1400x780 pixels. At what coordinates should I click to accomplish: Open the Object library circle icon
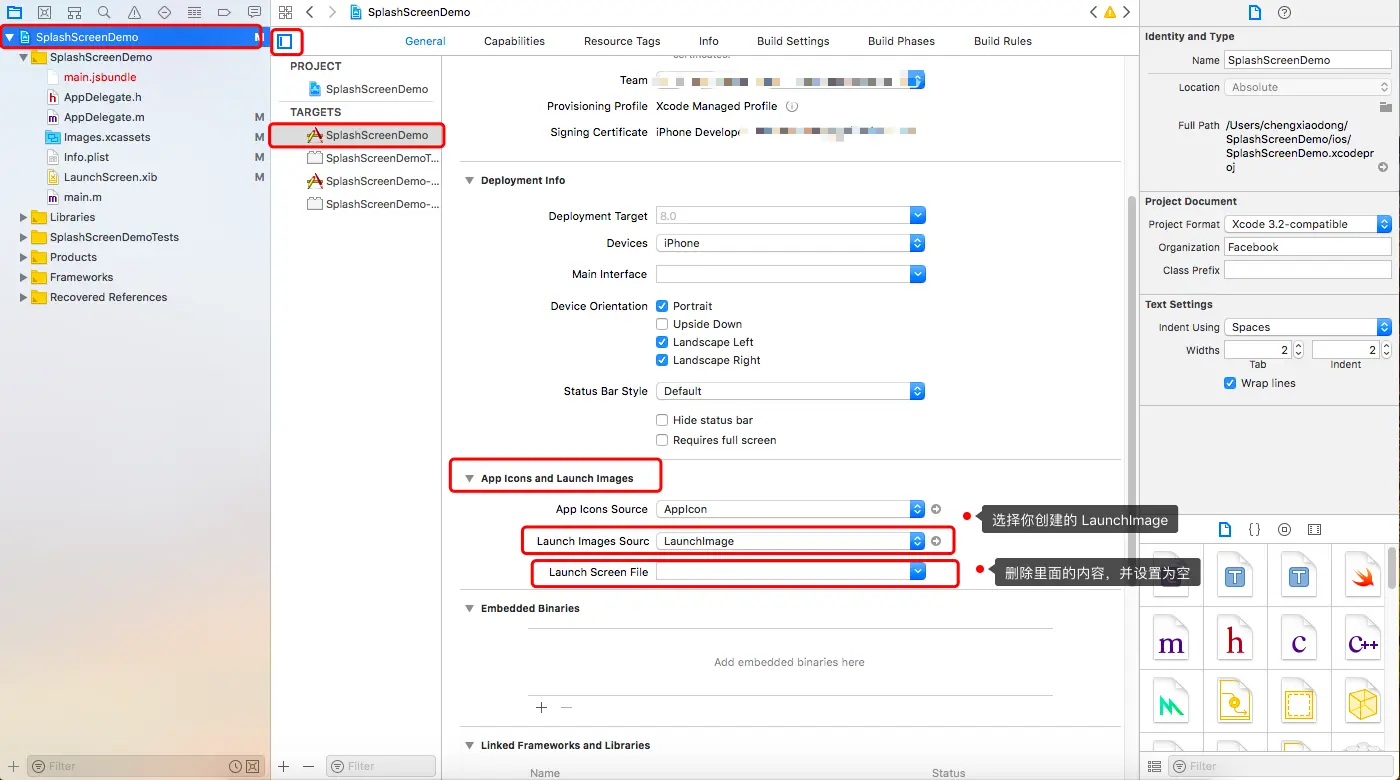1285,529
